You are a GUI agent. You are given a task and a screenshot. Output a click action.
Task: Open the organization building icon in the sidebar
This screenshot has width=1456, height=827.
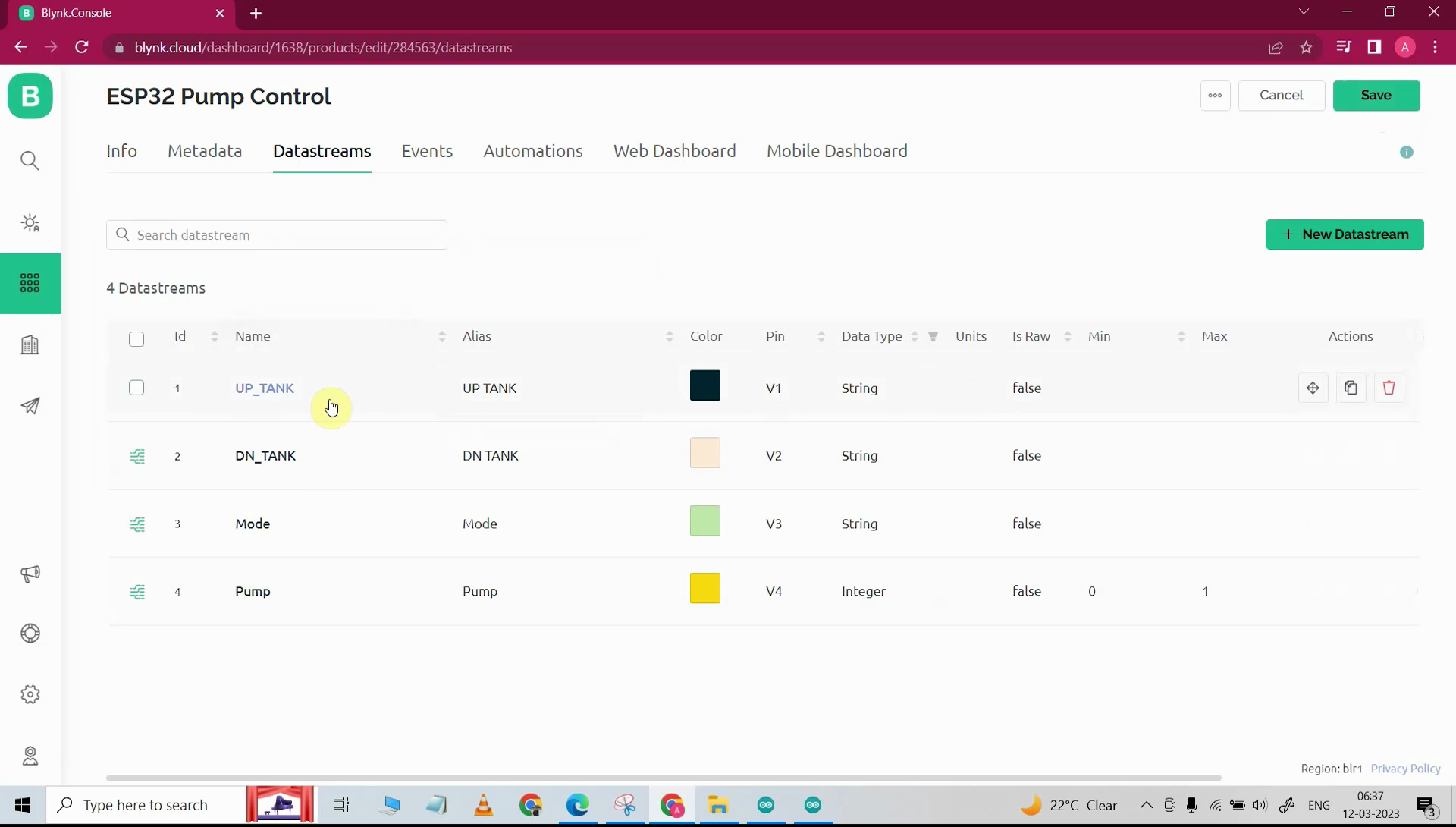[x=30, y=345]
